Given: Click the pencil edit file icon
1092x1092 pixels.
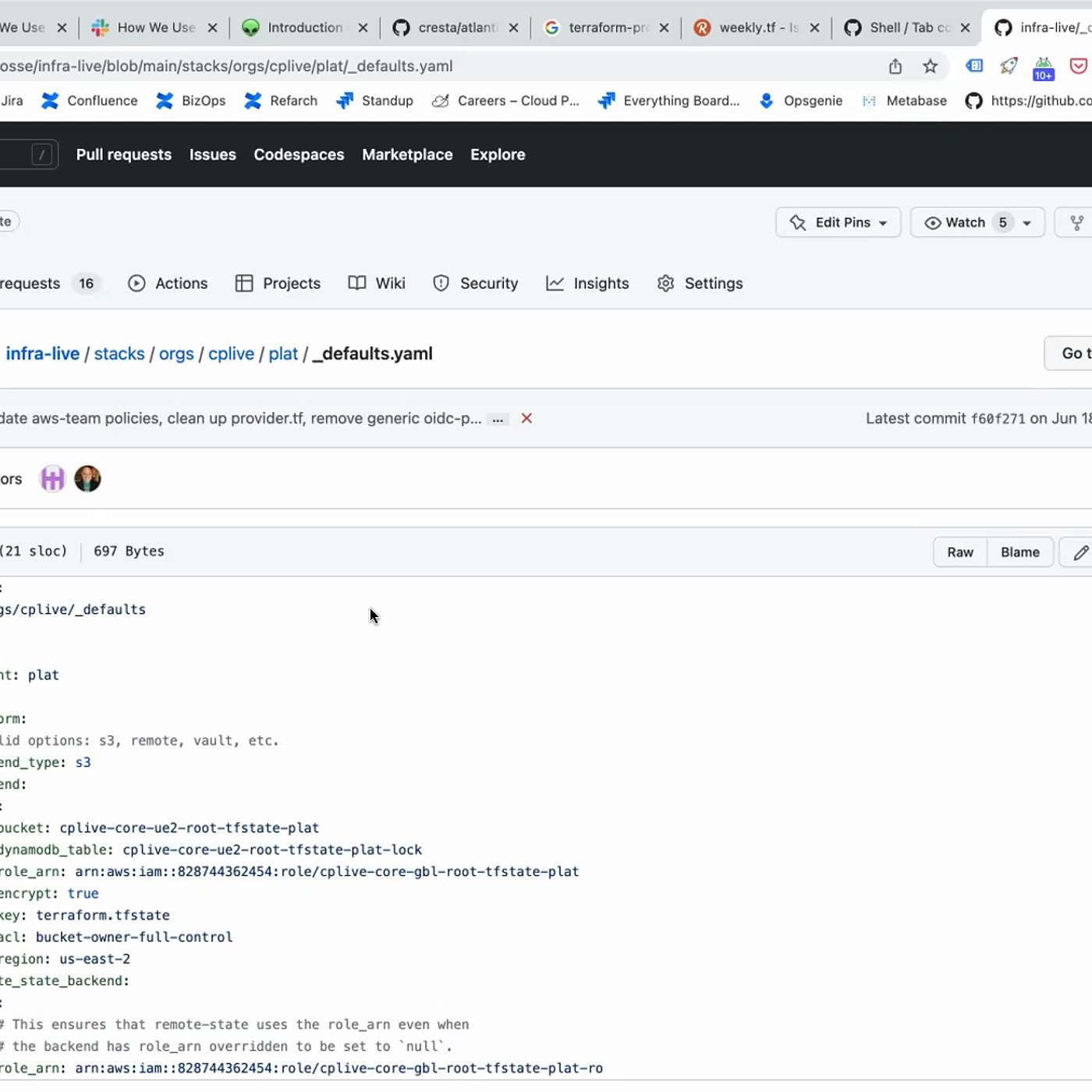Looking at the screenshot, I should point(1080,552).
